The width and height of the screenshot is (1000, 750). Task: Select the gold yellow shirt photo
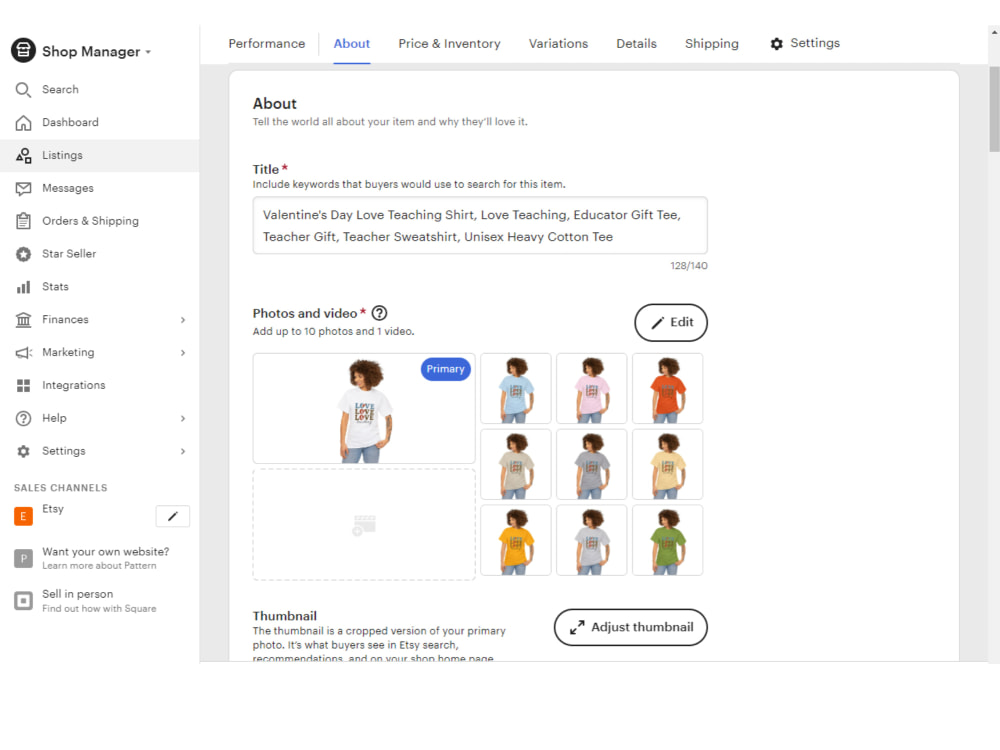pyautogui.click(x=516, y=541)
